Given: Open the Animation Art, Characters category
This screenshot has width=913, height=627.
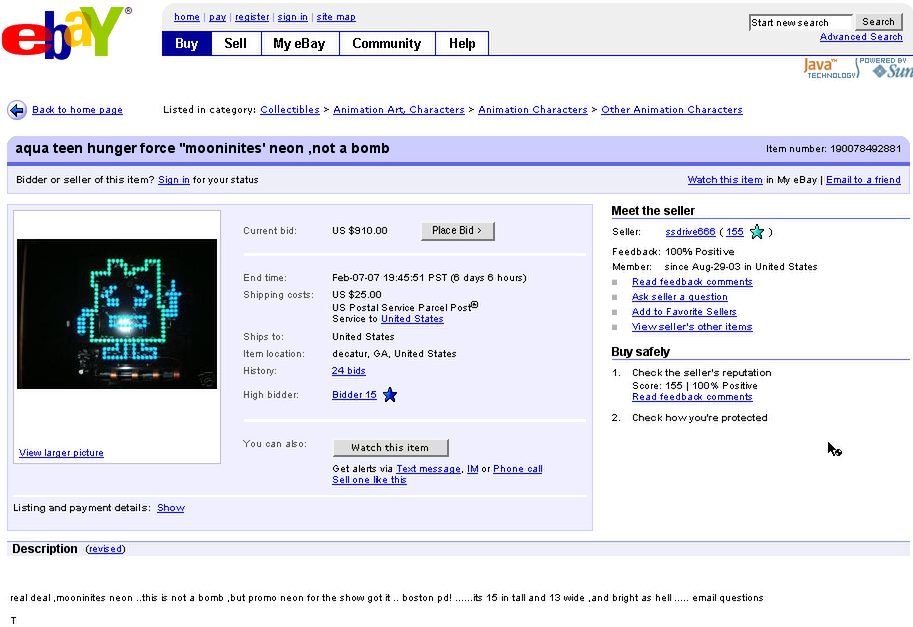Looking at the screenshot, I should [398, 110].
